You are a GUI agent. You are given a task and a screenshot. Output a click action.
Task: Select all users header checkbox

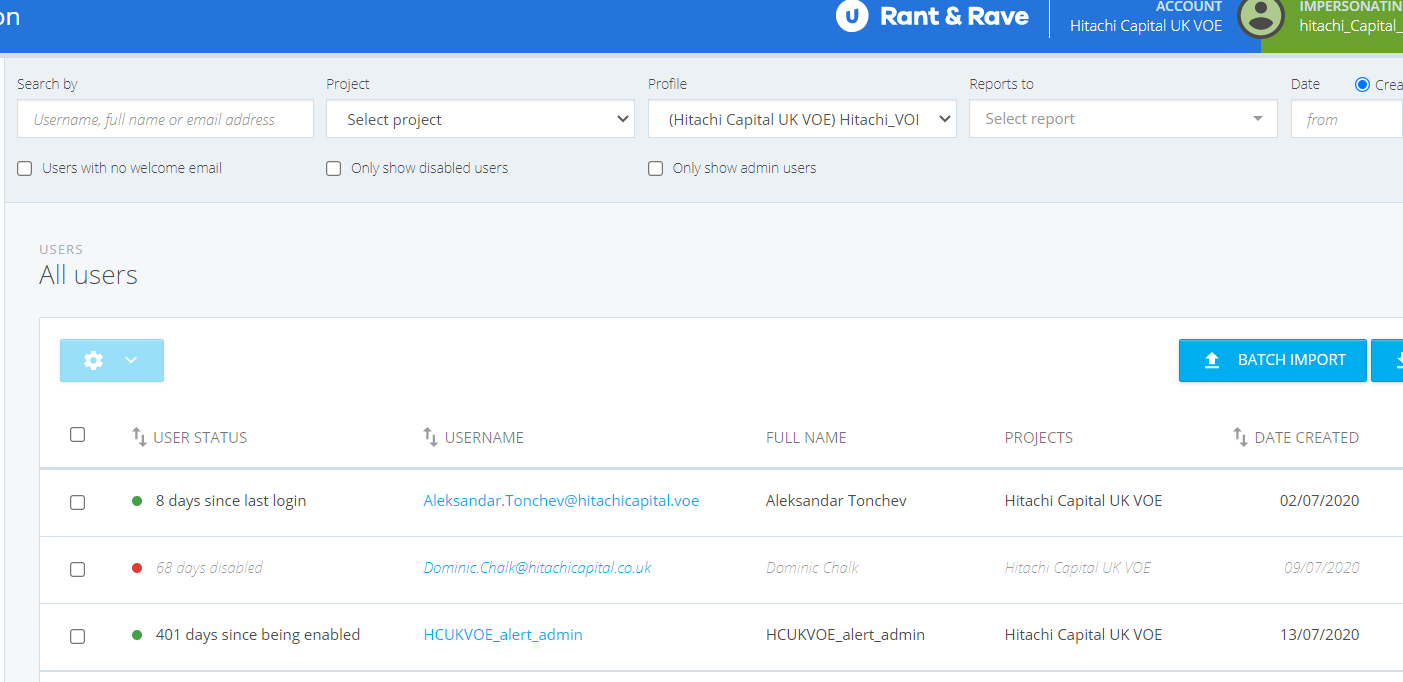coord(77,435)
